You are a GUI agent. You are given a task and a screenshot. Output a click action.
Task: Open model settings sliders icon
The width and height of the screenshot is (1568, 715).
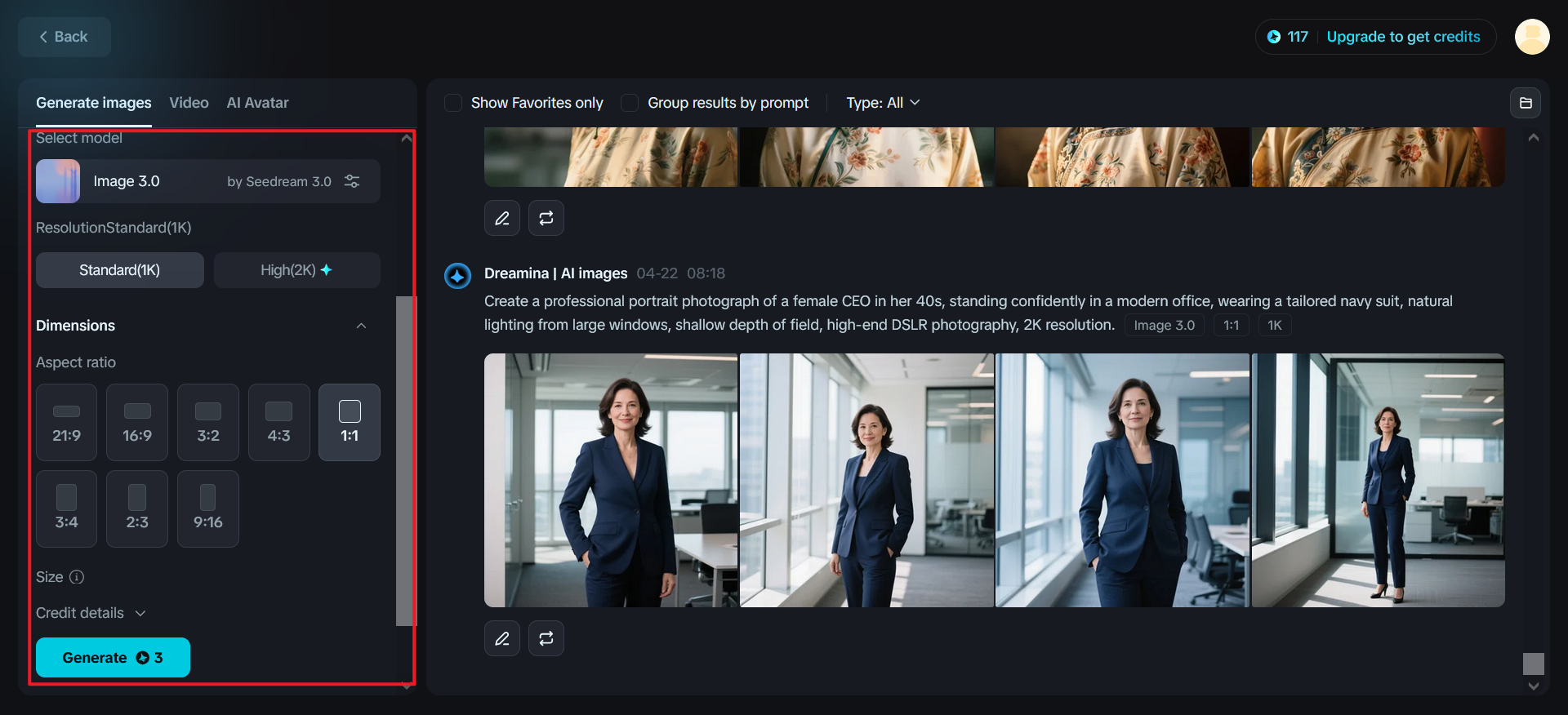coord(352,181)
